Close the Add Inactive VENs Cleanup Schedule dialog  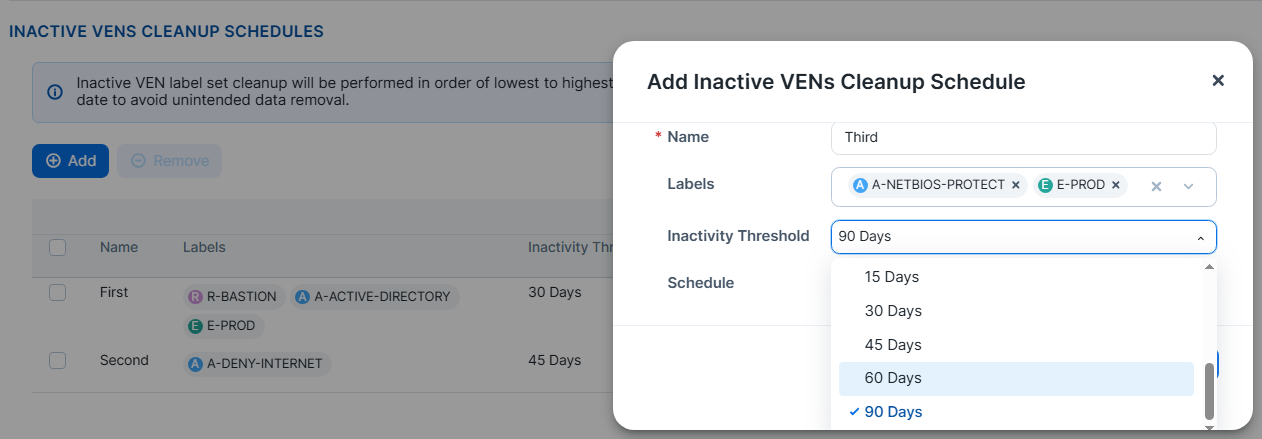pyautogui.click(x=1218, y=81)
